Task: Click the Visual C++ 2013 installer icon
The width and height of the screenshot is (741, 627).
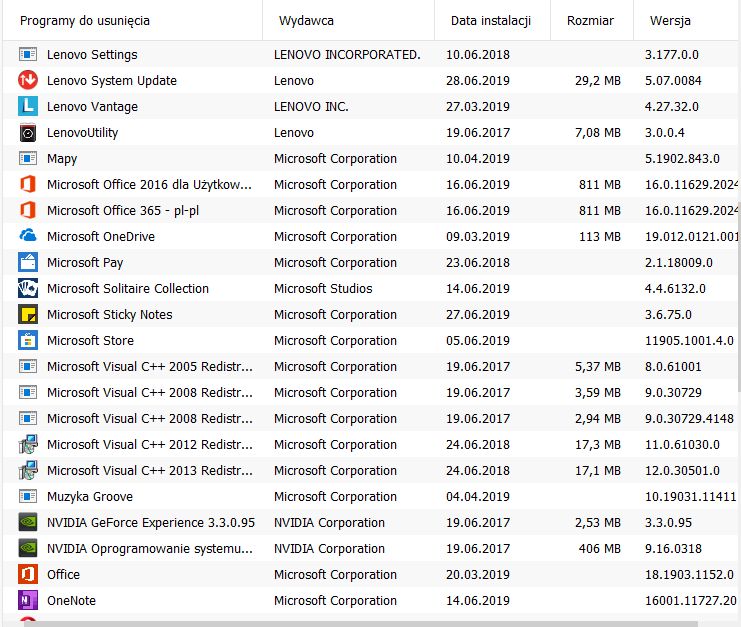Action: (28, 470)
